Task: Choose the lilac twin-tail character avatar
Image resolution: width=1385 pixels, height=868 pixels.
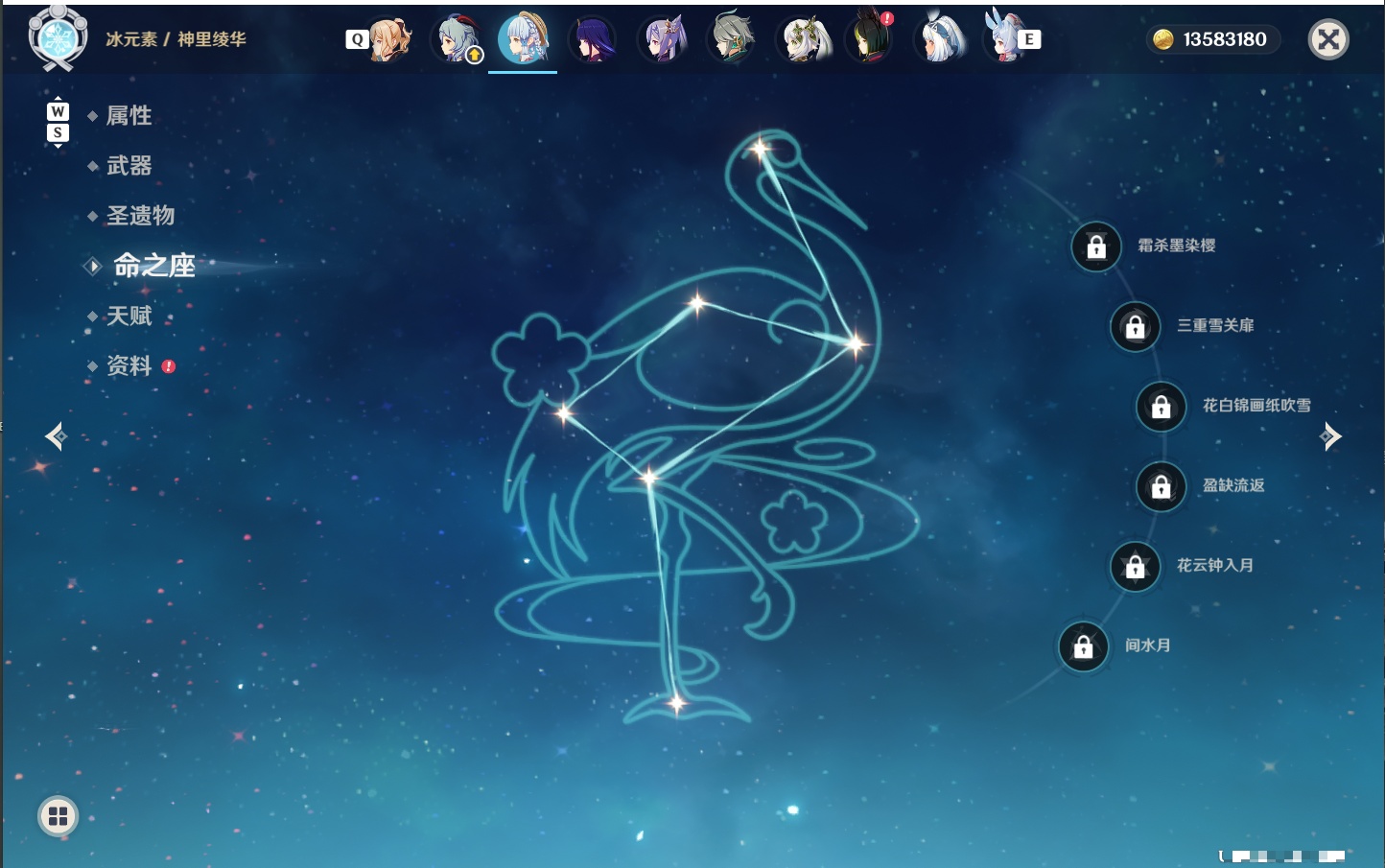Action: click(x=664, y=40)
